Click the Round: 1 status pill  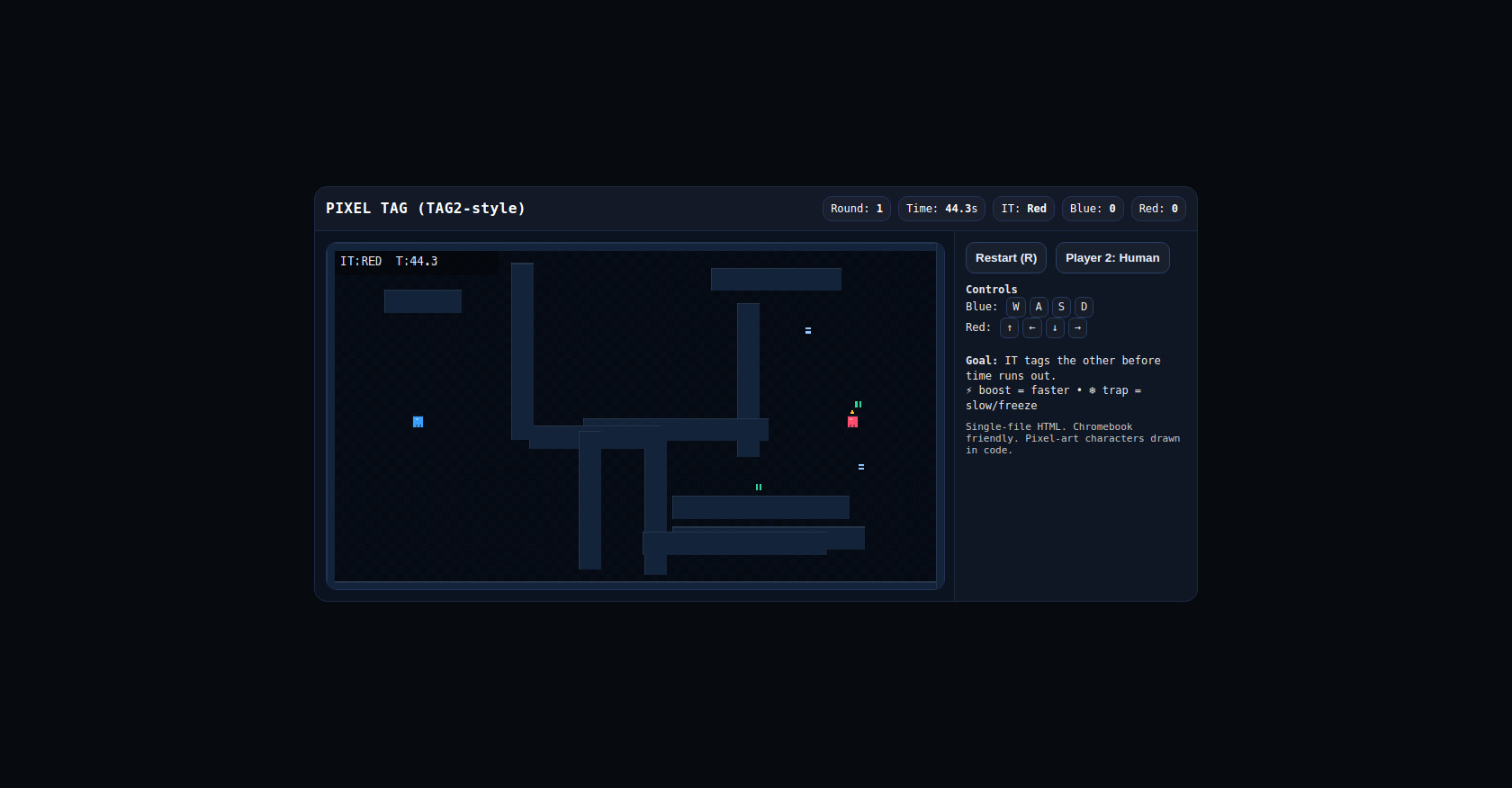pyautogui.click(x=856, y=209)
